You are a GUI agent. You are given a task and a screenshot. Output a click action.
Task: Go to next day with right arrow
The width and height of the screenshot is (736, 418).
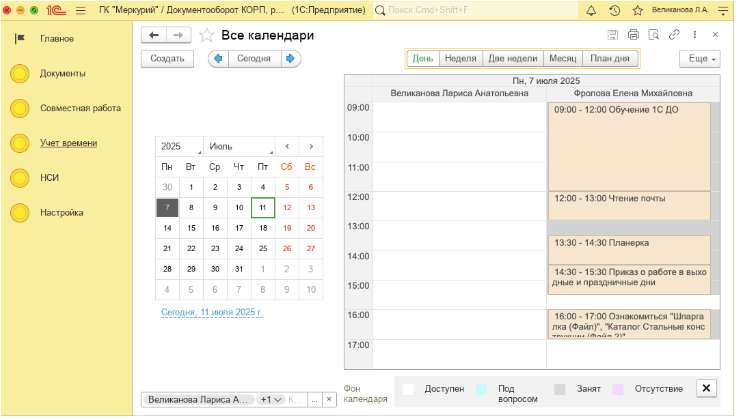click(290, 58)
